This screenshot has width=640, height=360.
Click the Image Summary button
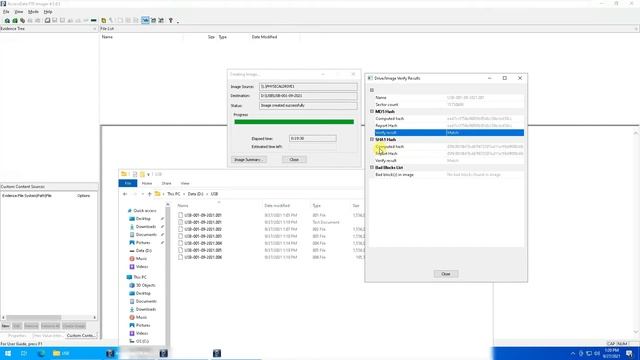[x=249, y=160]
